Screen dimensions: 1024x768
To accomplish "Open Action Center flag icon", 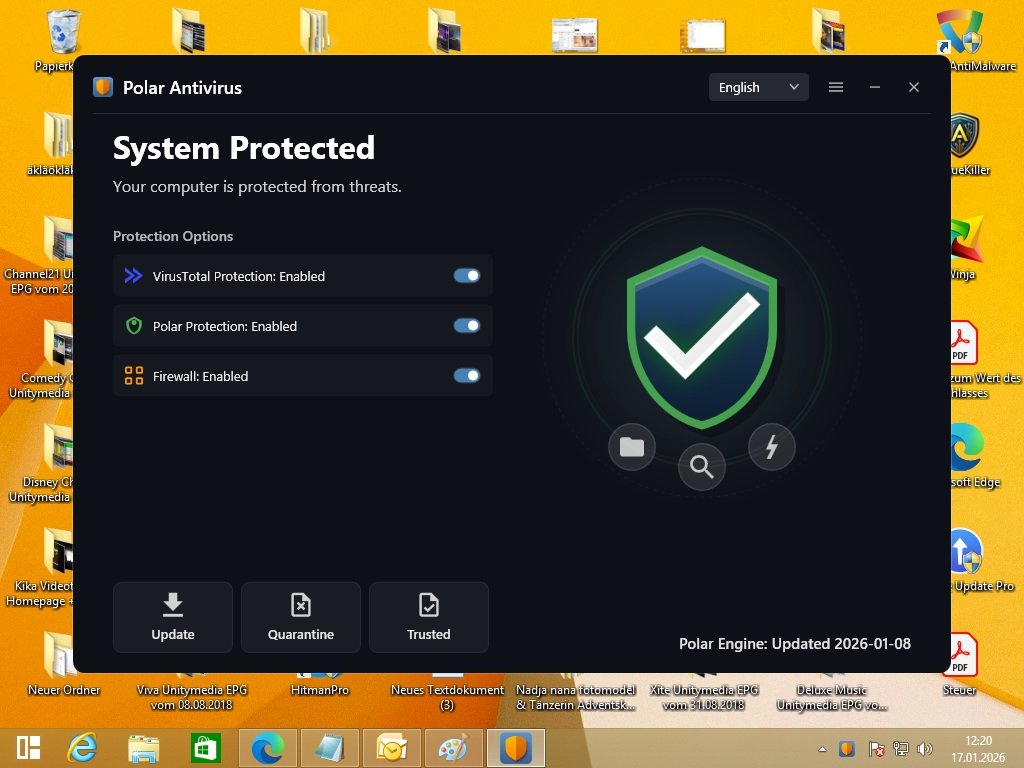I will [x=876, y=748].
